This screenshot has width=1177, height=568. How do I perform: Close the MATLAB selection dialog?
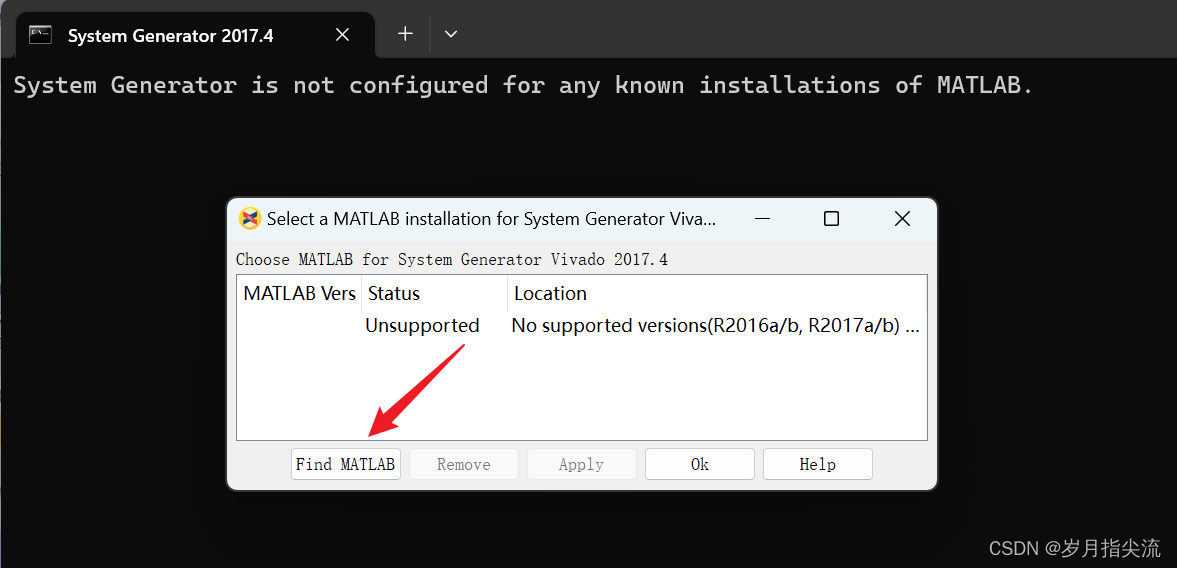902,218
